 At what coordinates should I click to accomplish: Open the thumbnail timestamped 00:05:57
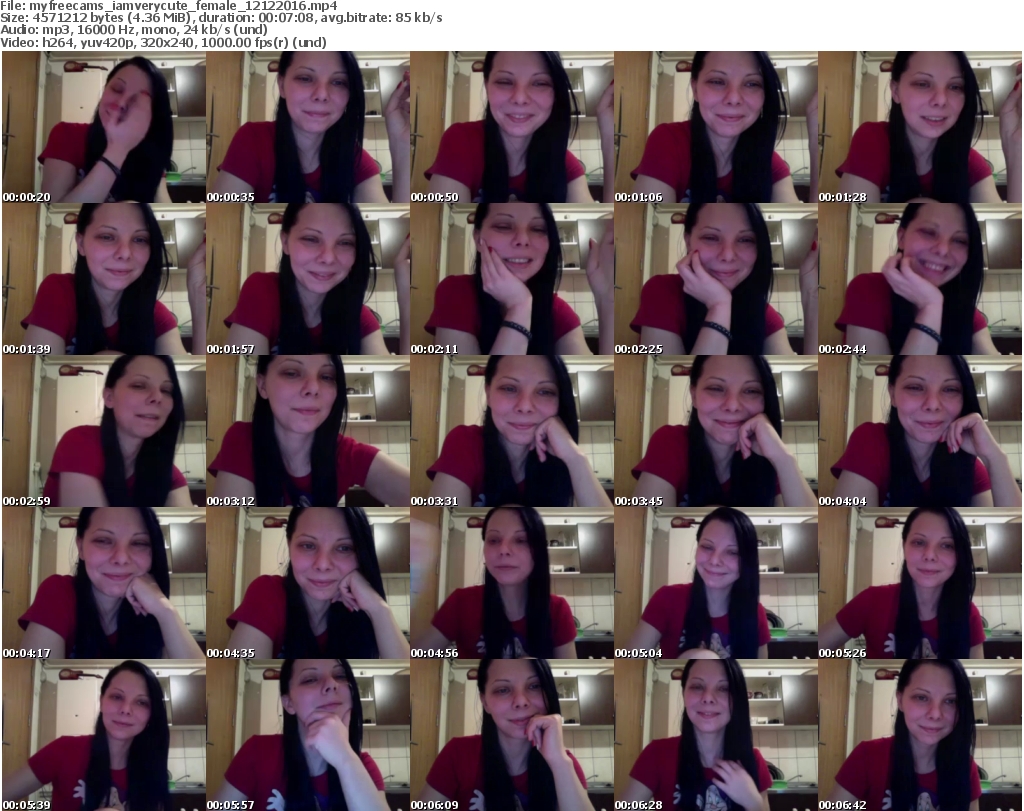[308, 735]
